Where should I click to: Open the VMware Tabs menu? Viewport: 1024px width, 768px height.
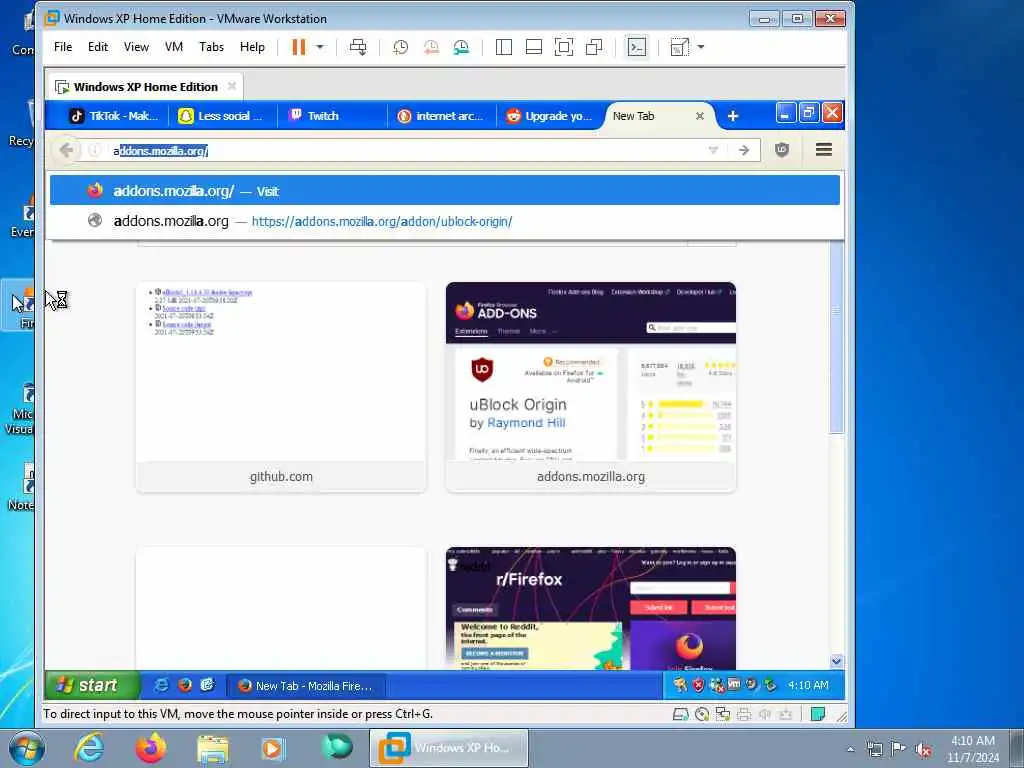(212, 47)
